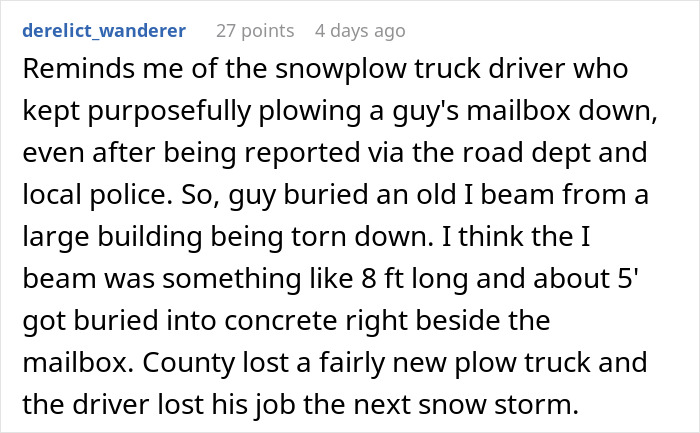
Task: Click the '4 days ago' timestamp
Action: coord(359,30)
